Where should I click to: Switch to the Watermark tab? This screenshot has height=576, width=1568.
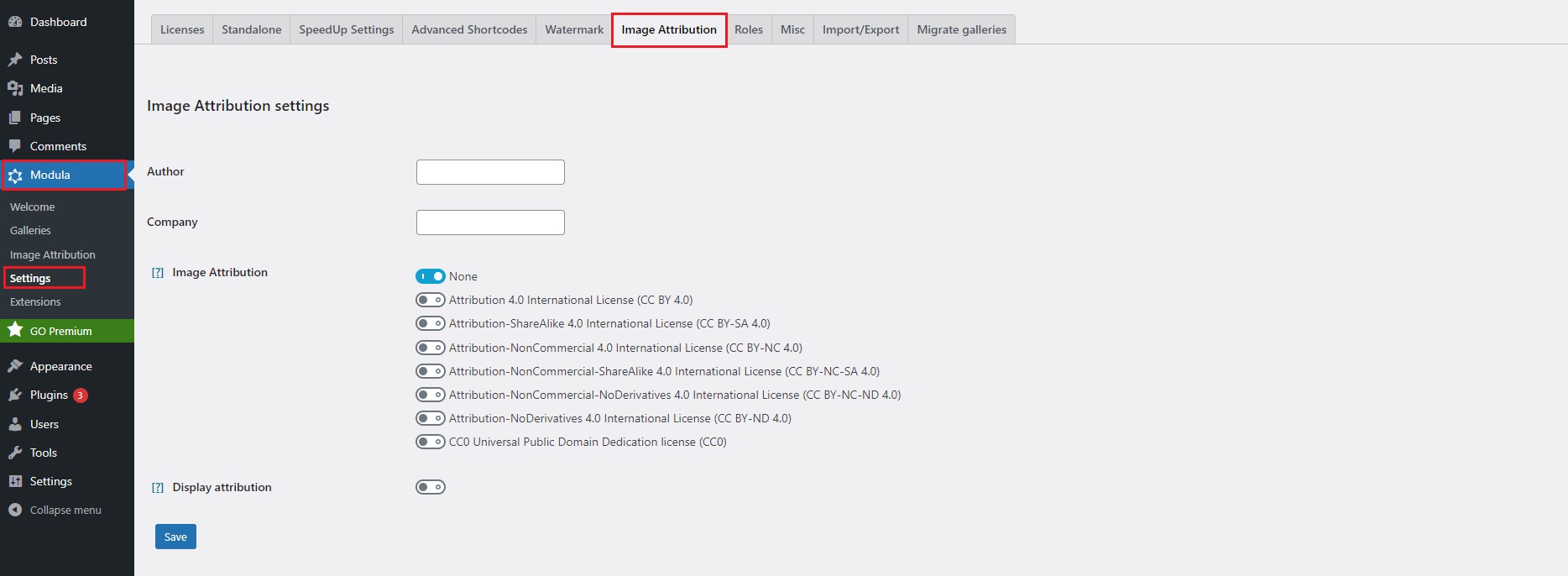point(574,29)
